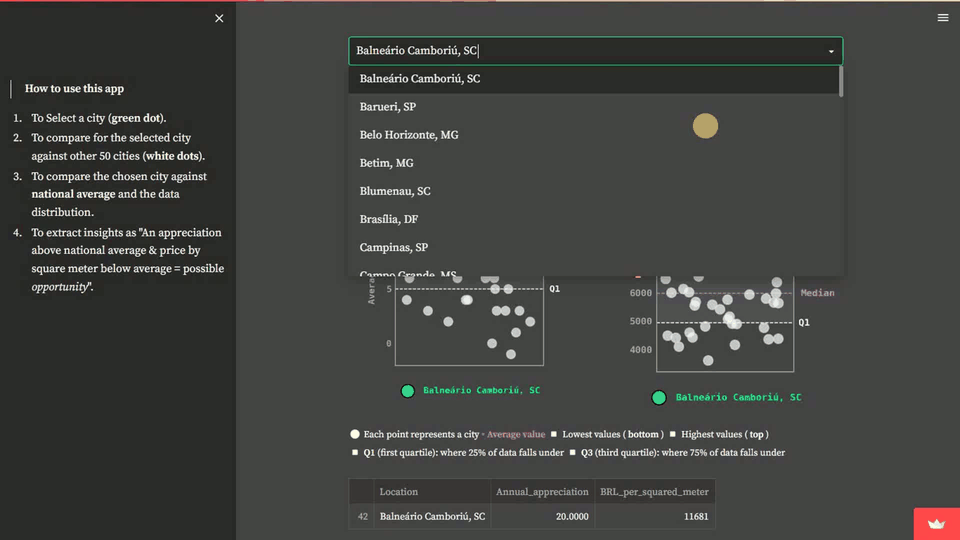
Task: Pick Belo Horizonte, MG option
Action: click(x=409, y=135)
